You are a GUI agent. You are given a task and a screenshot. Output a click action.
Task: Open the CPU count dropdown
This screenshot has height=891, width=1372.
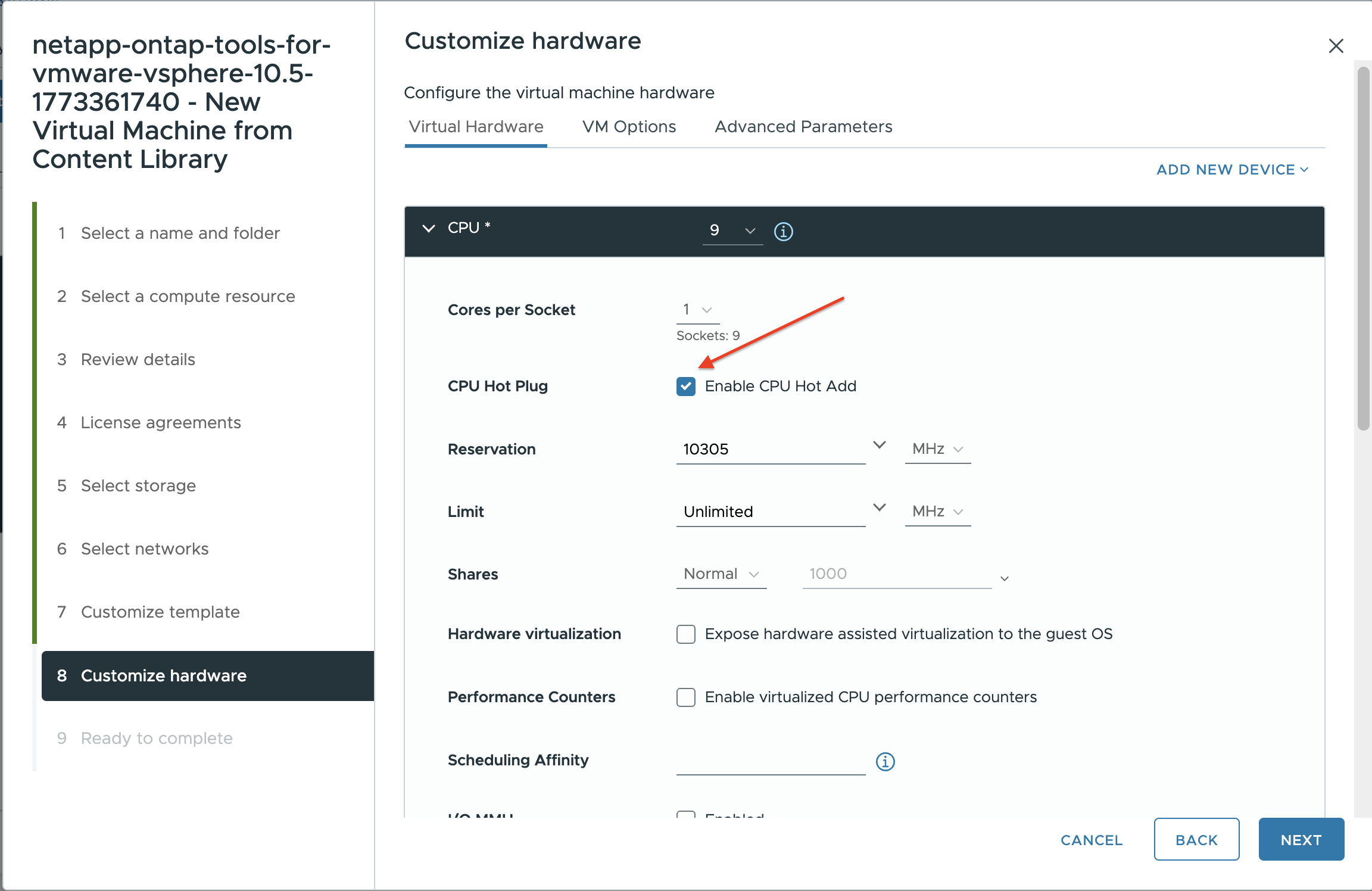(x=732, y=230)
